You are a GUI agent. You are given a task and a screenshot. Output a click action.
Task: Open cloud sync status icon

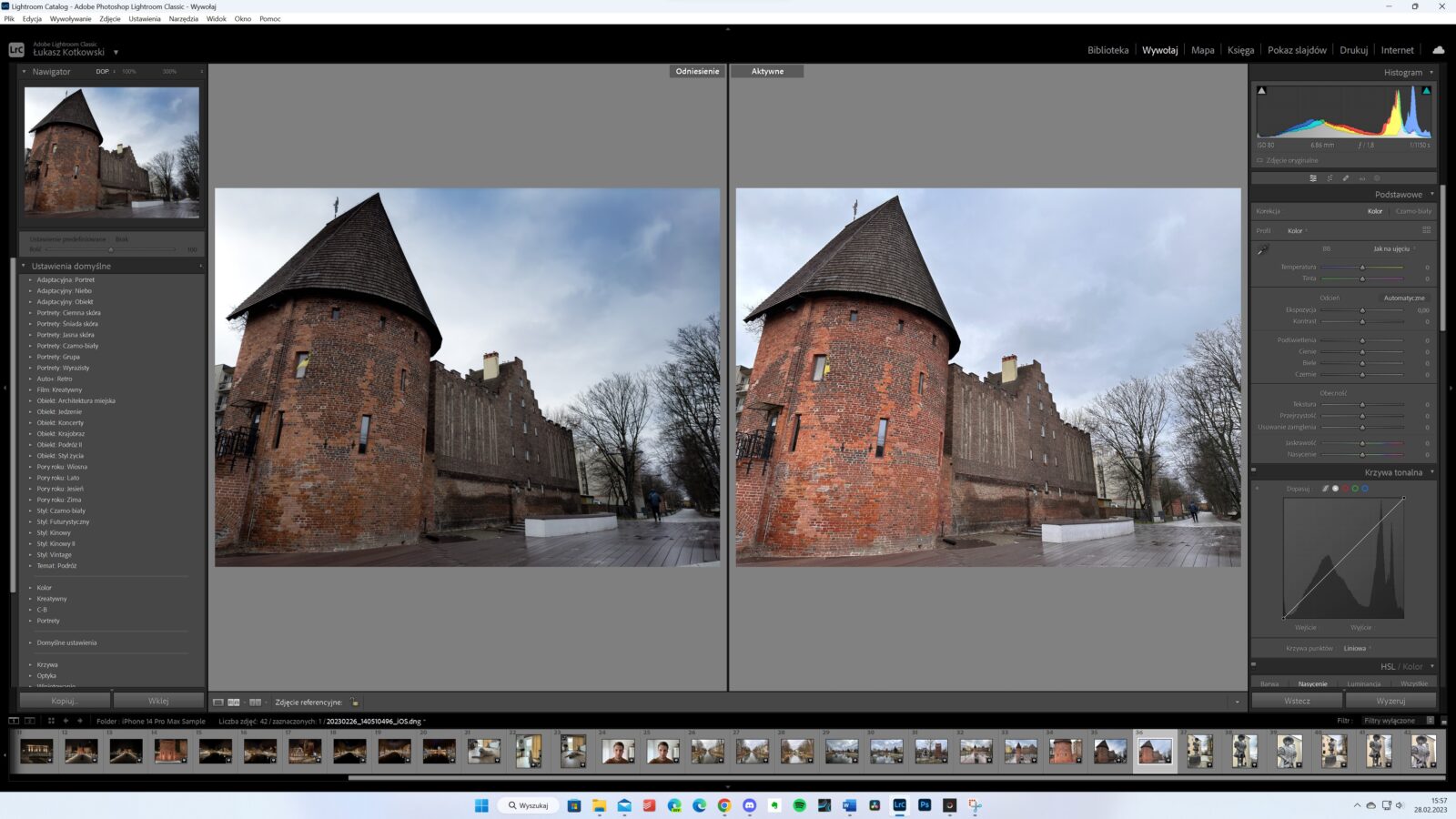pyautogui.click(x=1438, y=50)
